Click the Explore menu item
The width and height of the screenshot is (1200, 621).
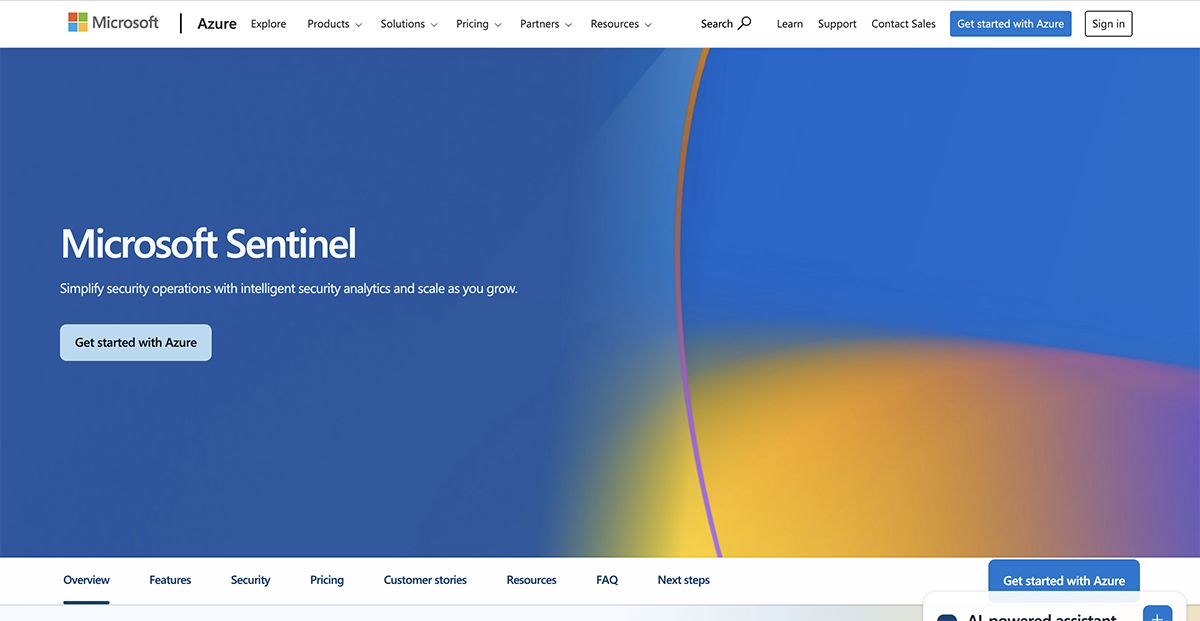pos(268,24)
